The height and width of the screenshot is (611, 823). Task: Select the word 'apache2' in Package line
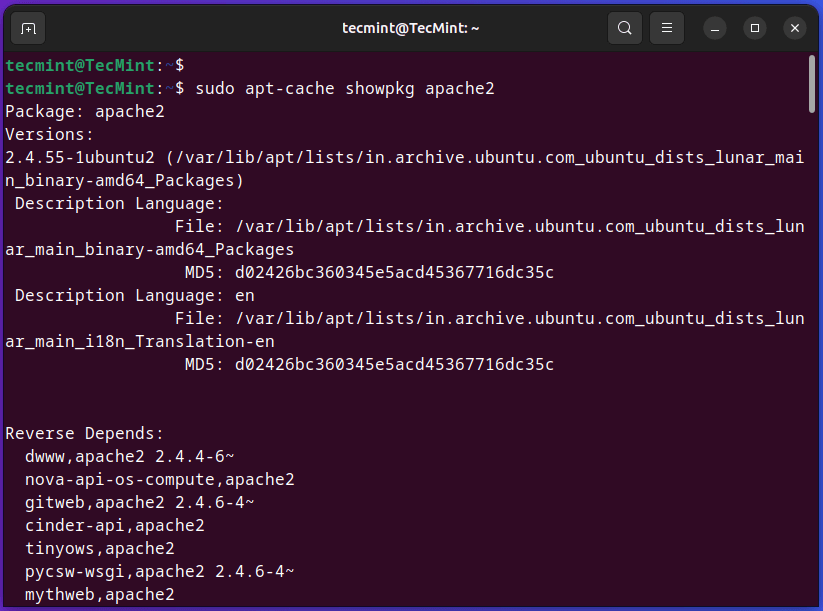point(129,111)
